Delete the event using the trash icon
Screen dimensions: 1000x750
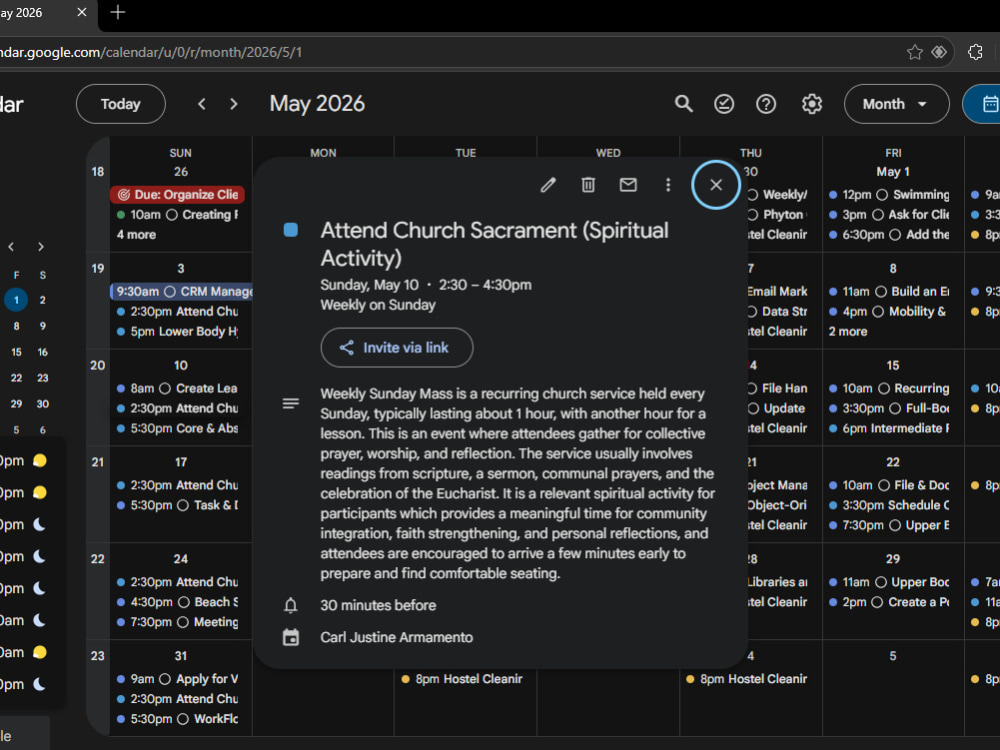(x=588, y=185)
